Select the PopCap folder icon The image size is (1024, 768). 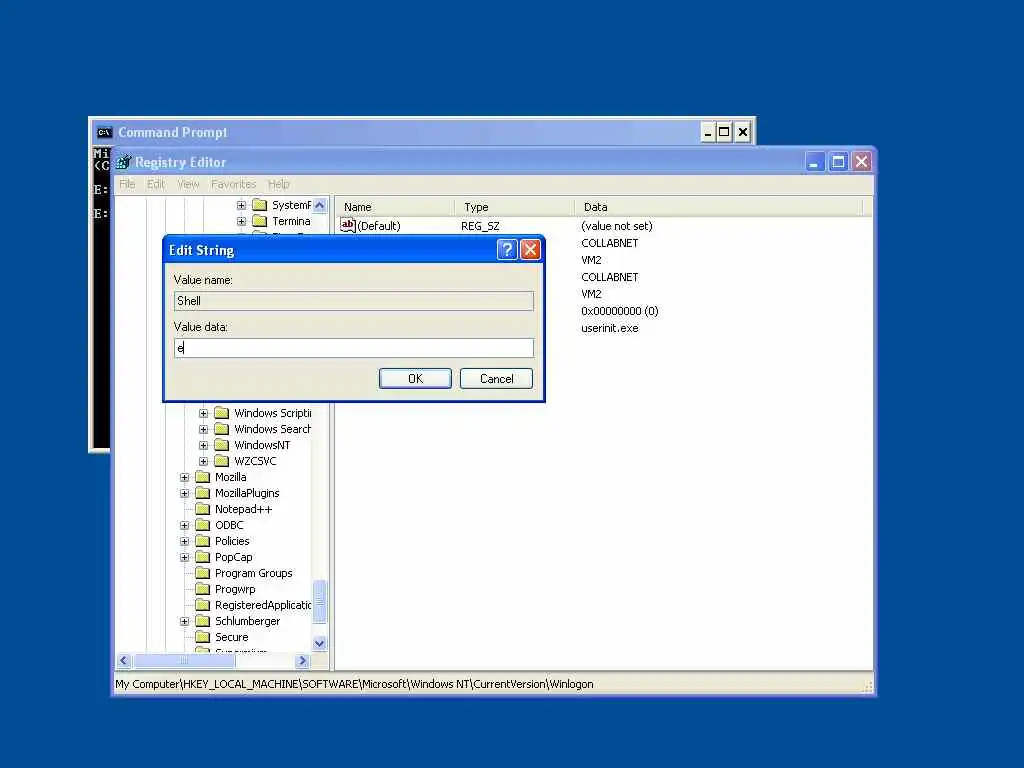[x=202, y=557]
